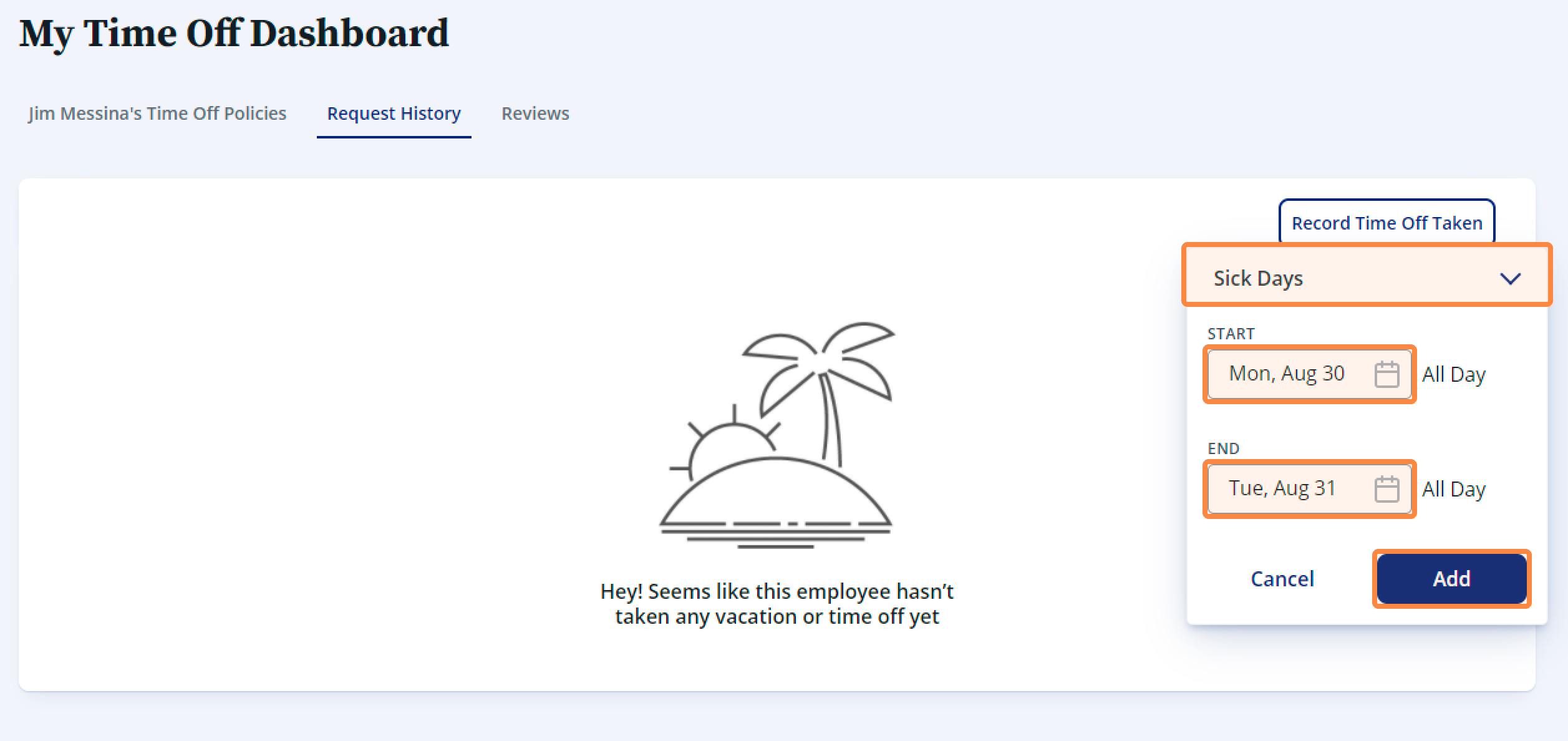Click the sun graphic beside the island
1568x741 pixels.
click(x=725, y=439)
